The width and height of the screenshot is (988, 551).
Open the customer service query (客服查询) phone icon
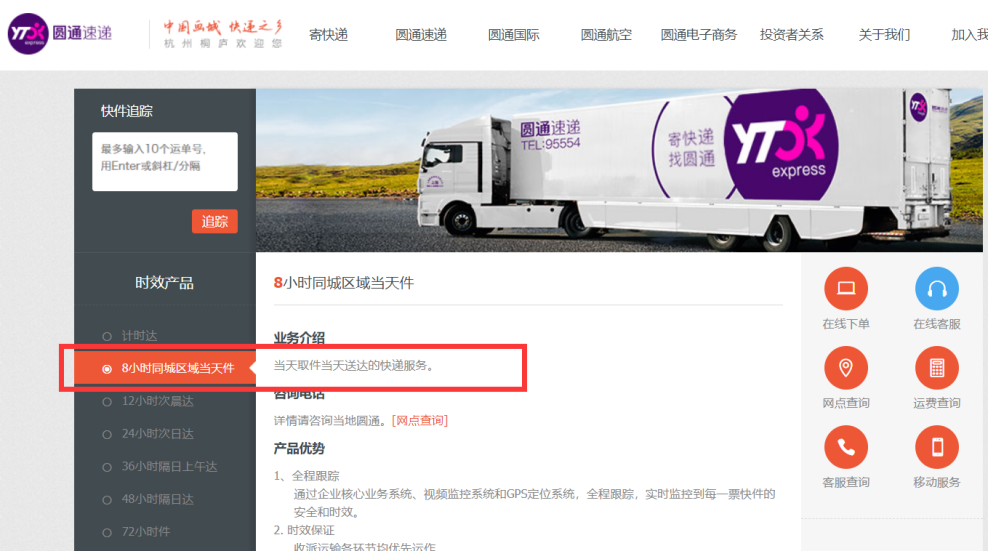846,447
